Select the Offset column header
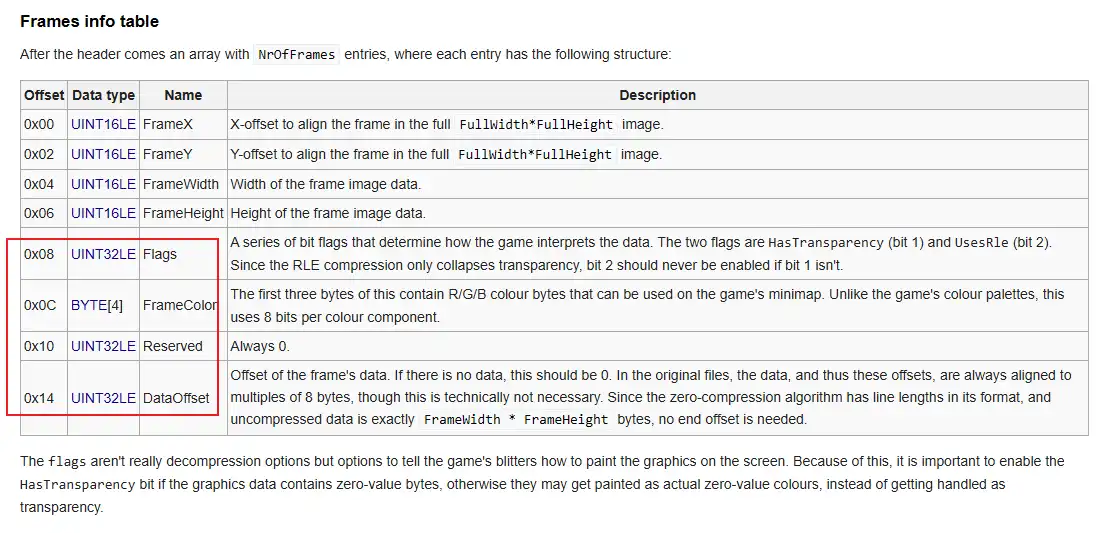The width and height of the screenshot is (1101, 533). click(x=44, y=95)
